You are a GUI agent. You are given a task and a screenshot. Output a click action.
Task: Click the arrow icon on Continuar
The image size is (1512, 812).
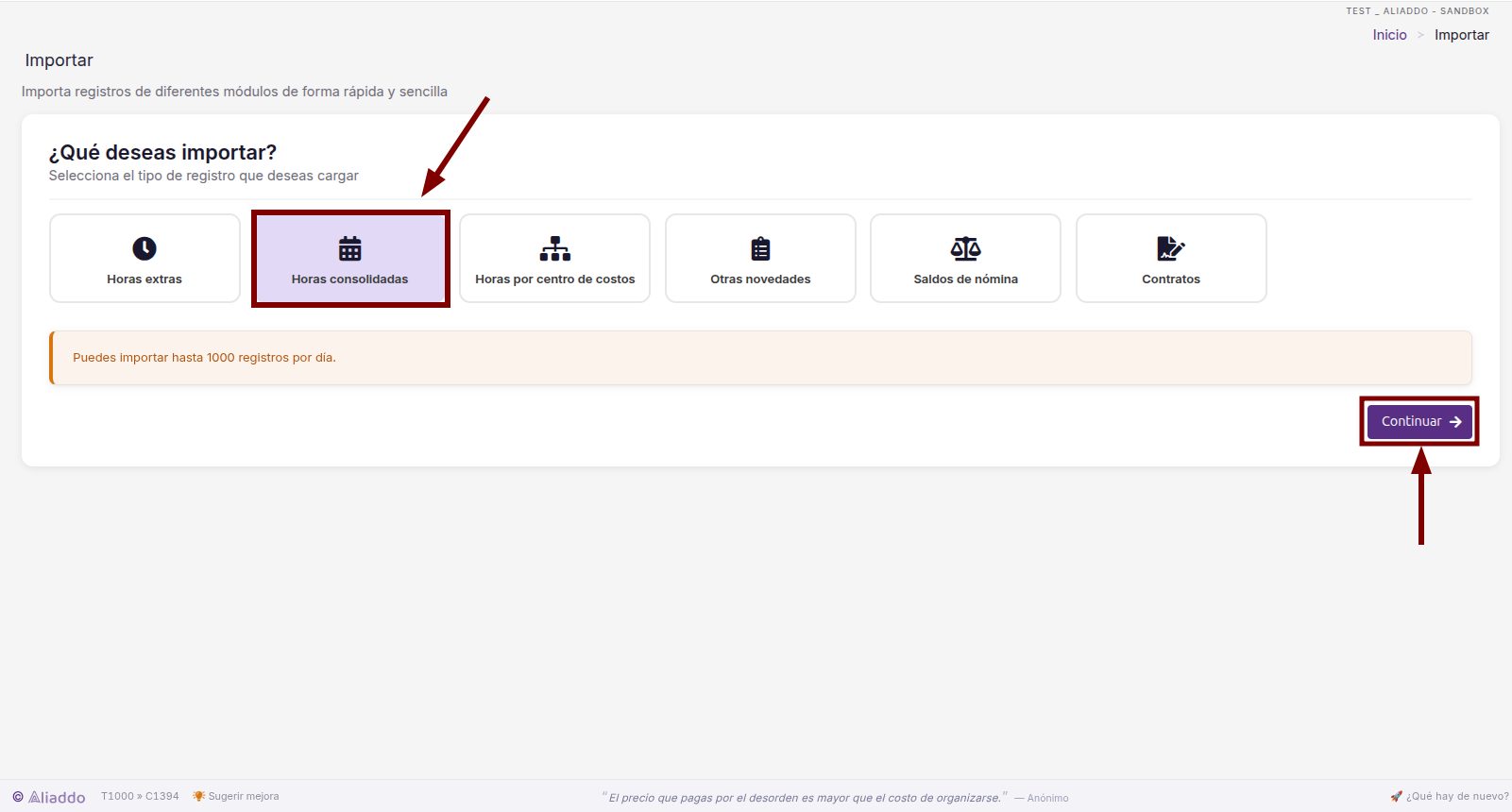1455,422
